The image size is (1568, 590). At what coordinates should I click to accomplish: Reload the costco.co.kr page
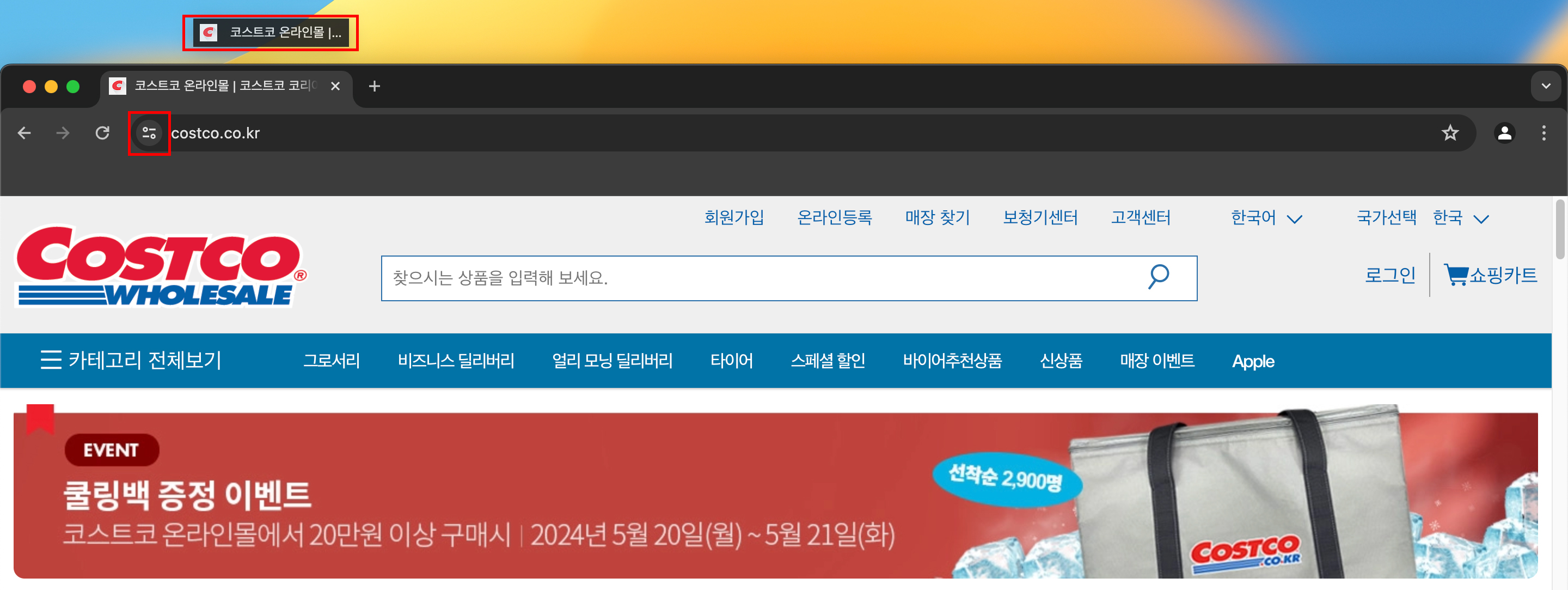tap(102, 133)
